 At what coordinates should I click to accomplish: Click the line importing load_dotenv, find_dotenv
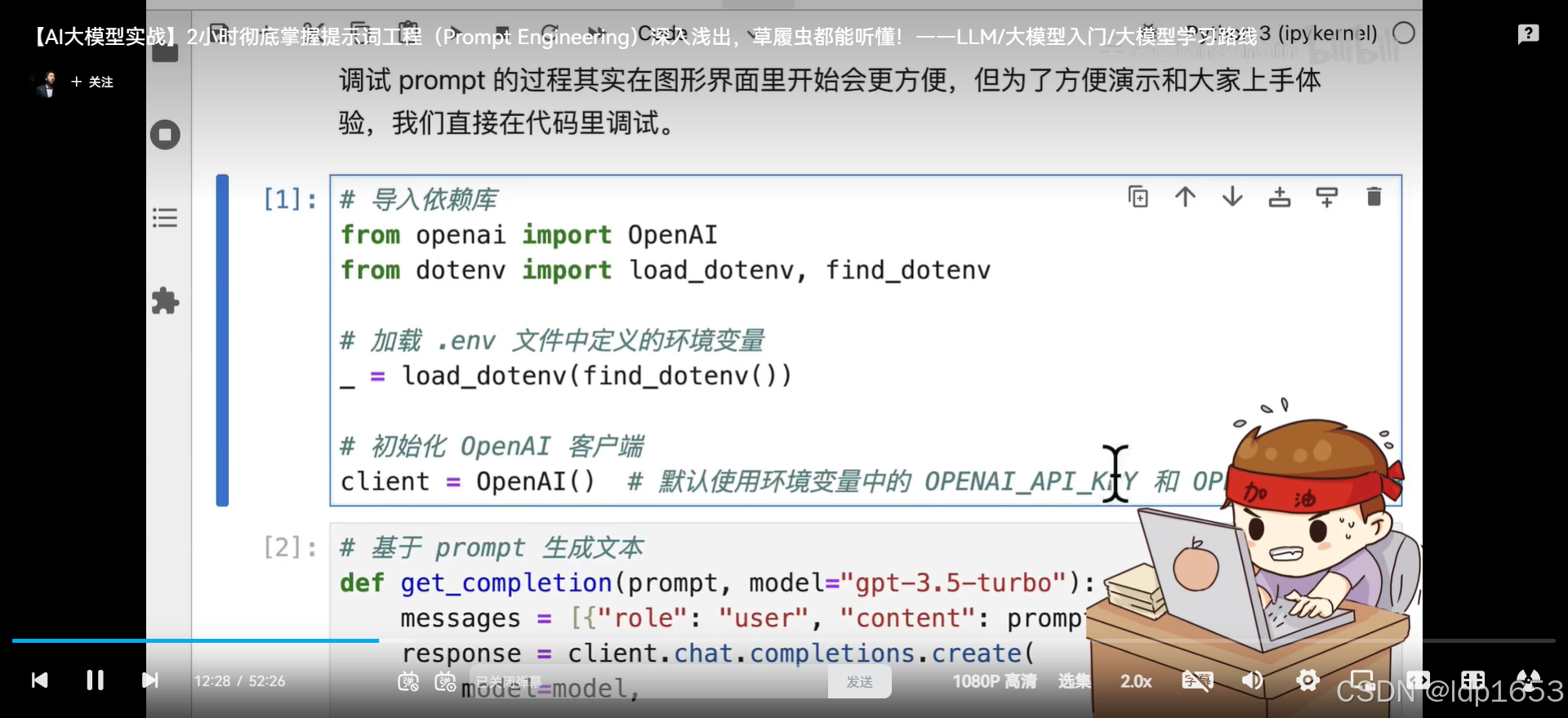[x=666, y=270]
